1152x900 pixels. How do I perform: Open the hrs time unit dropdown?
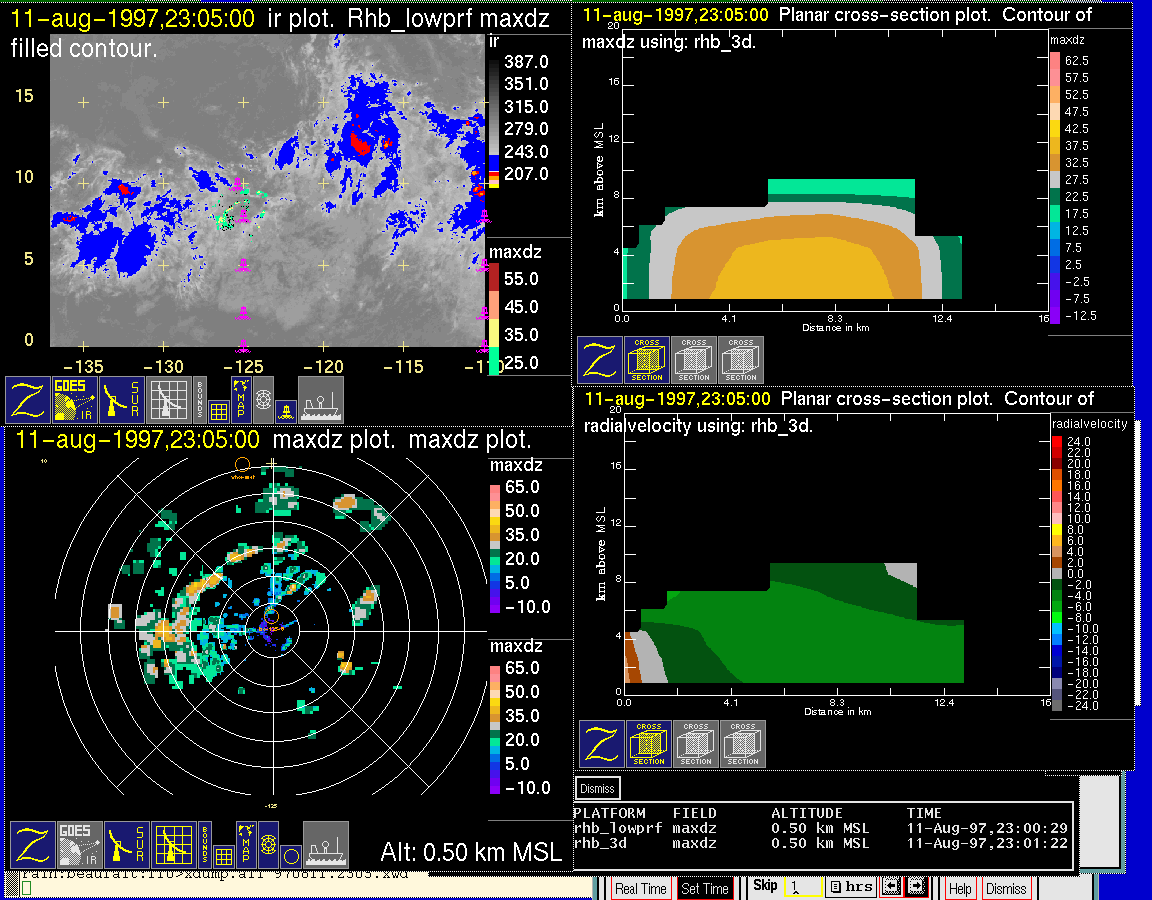(852, 887)
